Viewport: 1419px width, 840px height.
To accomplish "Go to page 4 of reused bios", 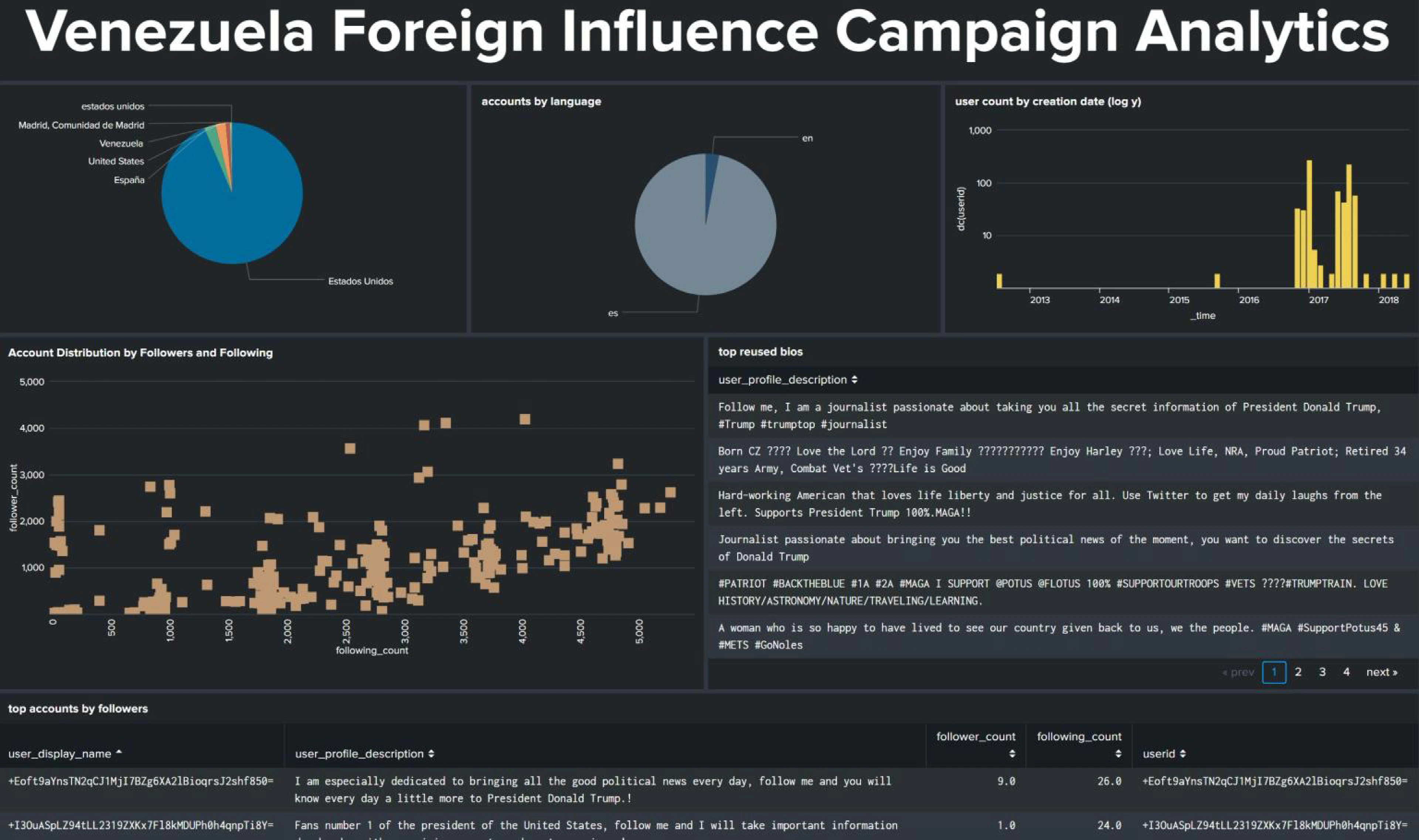I will tap(1346, 672).
